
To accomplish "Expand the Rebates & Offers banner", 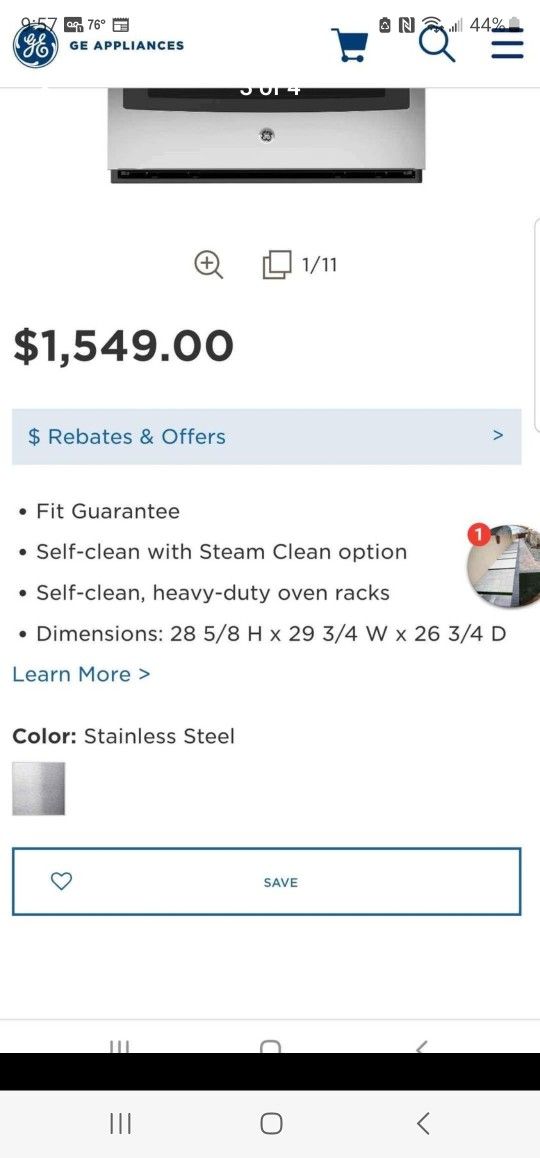I will click(x=267, y=436).
